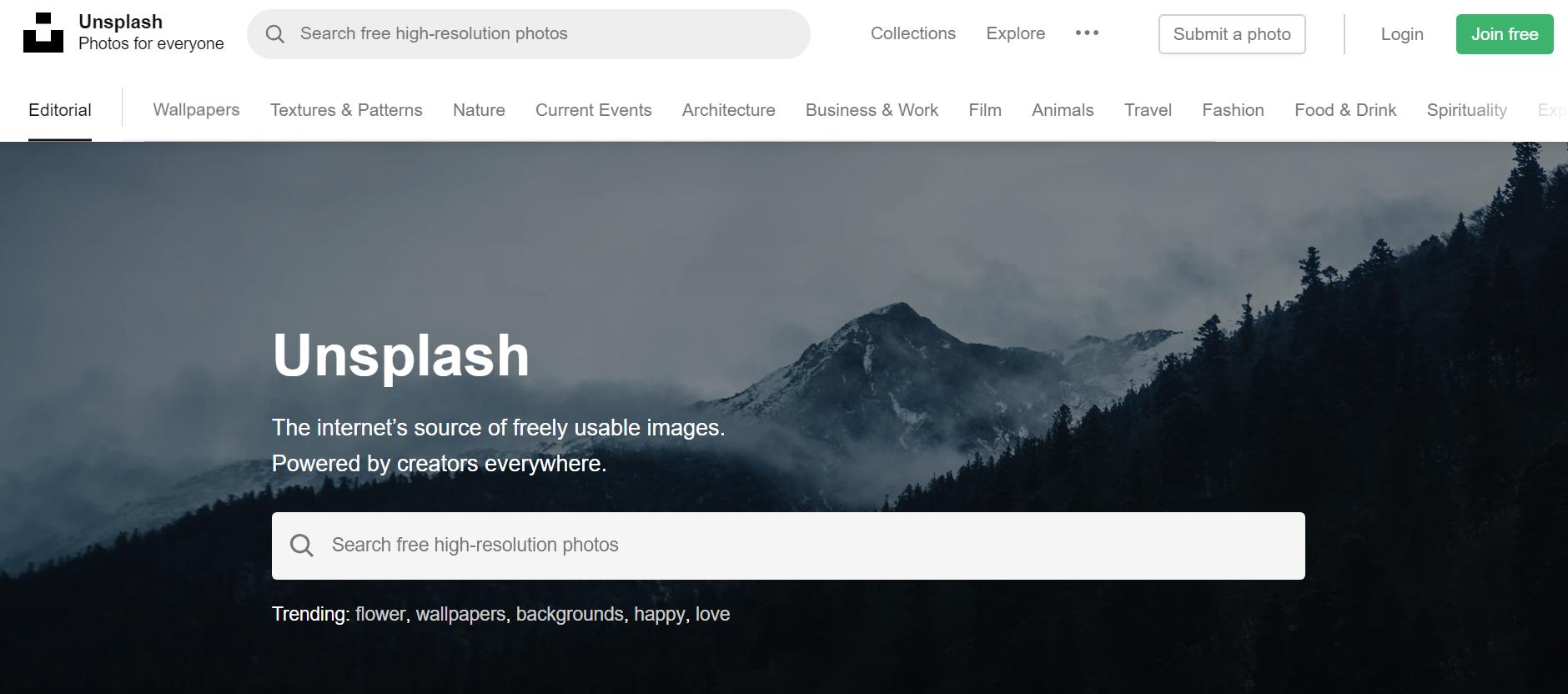Click the 'Photos for everyone' tagline
1568x694 pixels.
(151, 43)
